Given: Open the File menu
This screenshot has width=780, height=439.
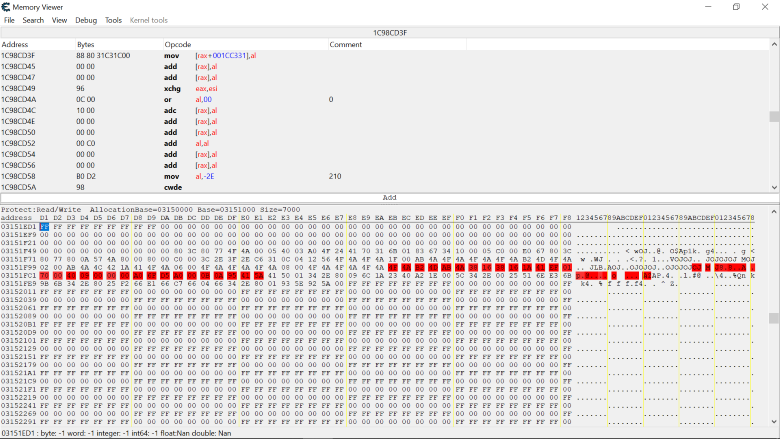Looking at the screenshot, I should (x=9, y=20).
